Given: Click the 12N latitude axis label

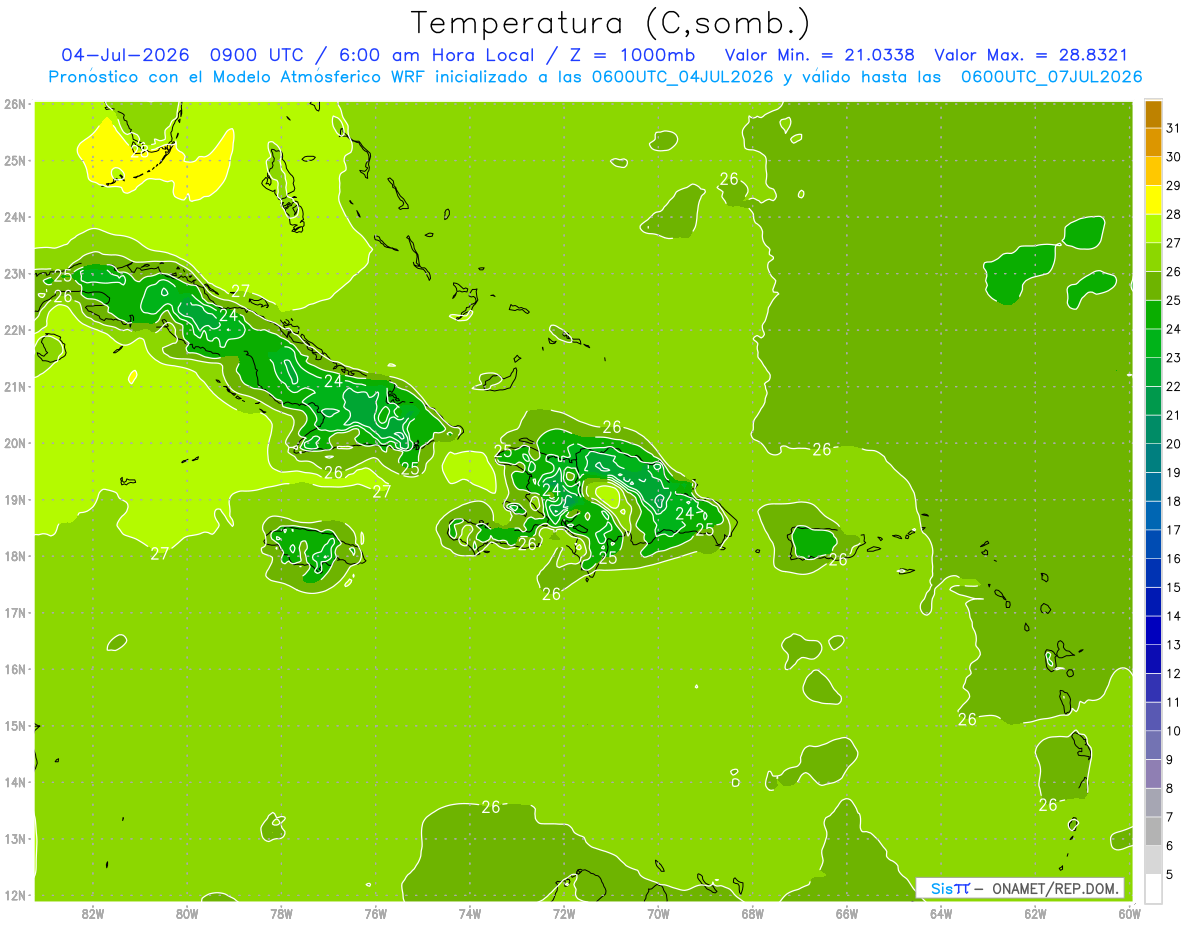Looking at the screenshot, I should point(14,895).
